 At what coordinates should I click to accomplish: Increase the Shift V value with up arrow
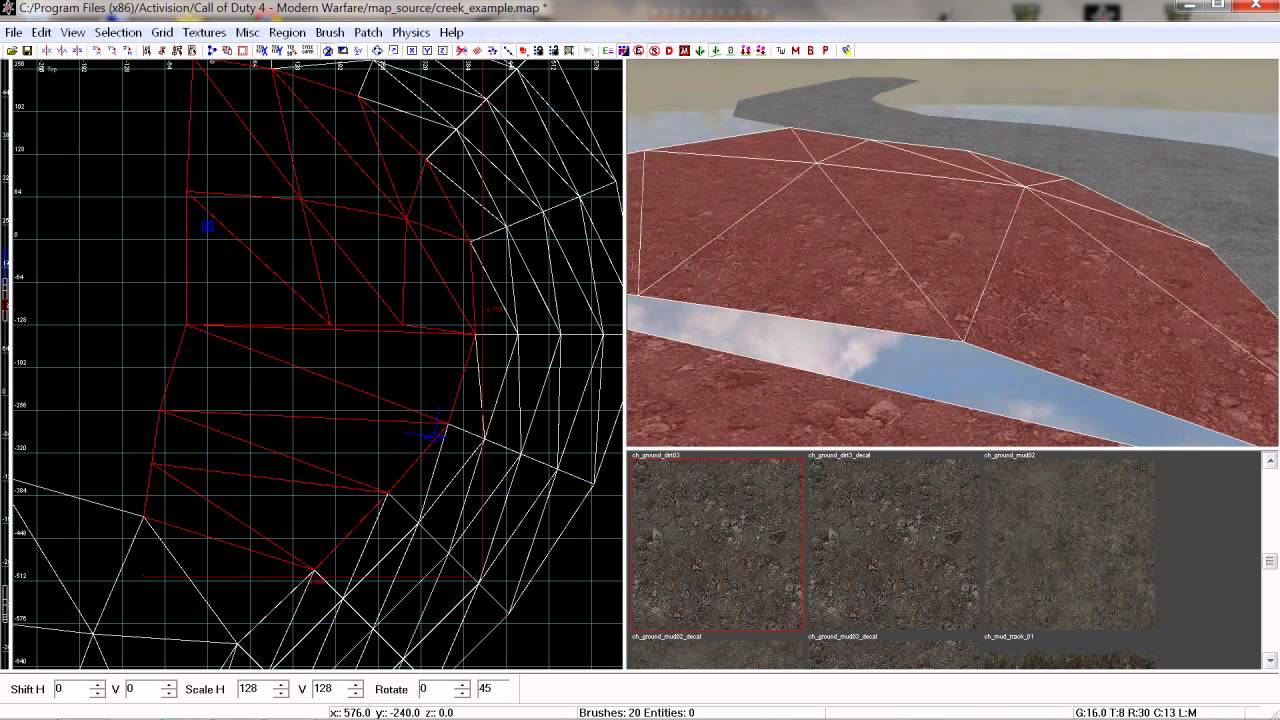click(x=168, y=685)
